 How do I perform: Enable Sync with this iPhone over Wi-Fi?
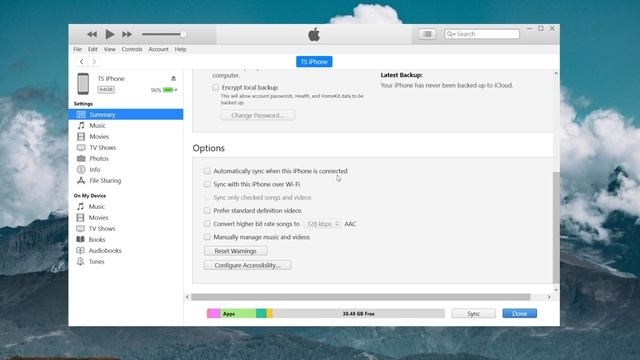tap(207, 184)
